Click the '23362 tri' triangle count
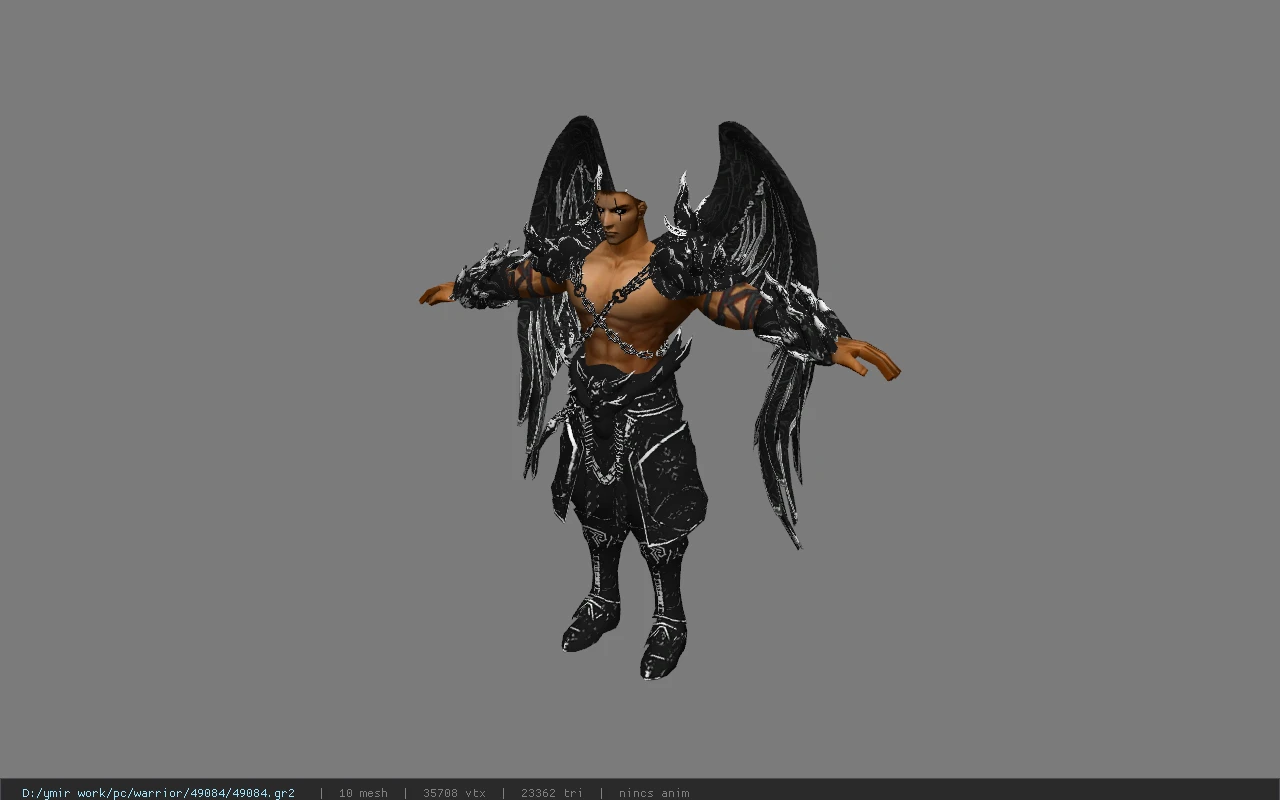Viewport: 1280px width, 800px height. 551,793
